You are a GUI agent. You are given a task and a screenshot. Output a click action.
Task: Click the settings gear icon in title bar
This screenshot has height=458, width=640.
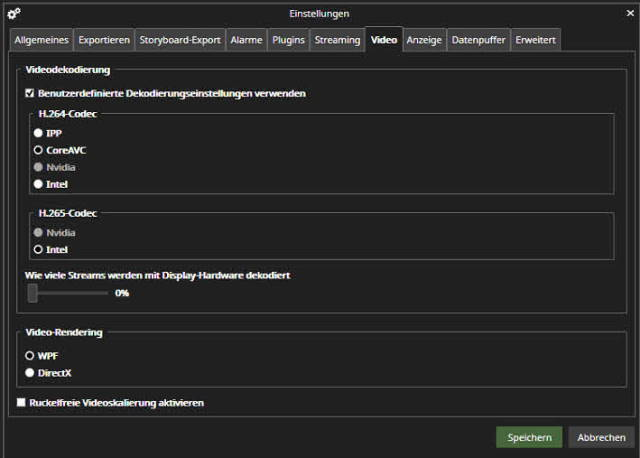(x=14, y=13)
